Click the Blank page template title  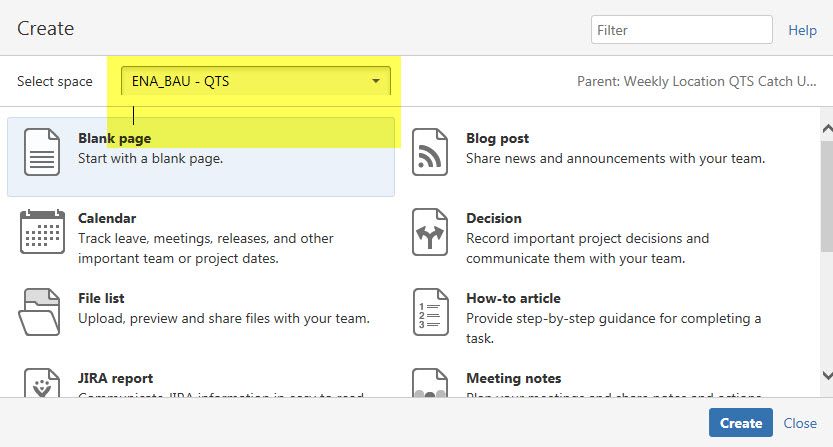point(114,138)
